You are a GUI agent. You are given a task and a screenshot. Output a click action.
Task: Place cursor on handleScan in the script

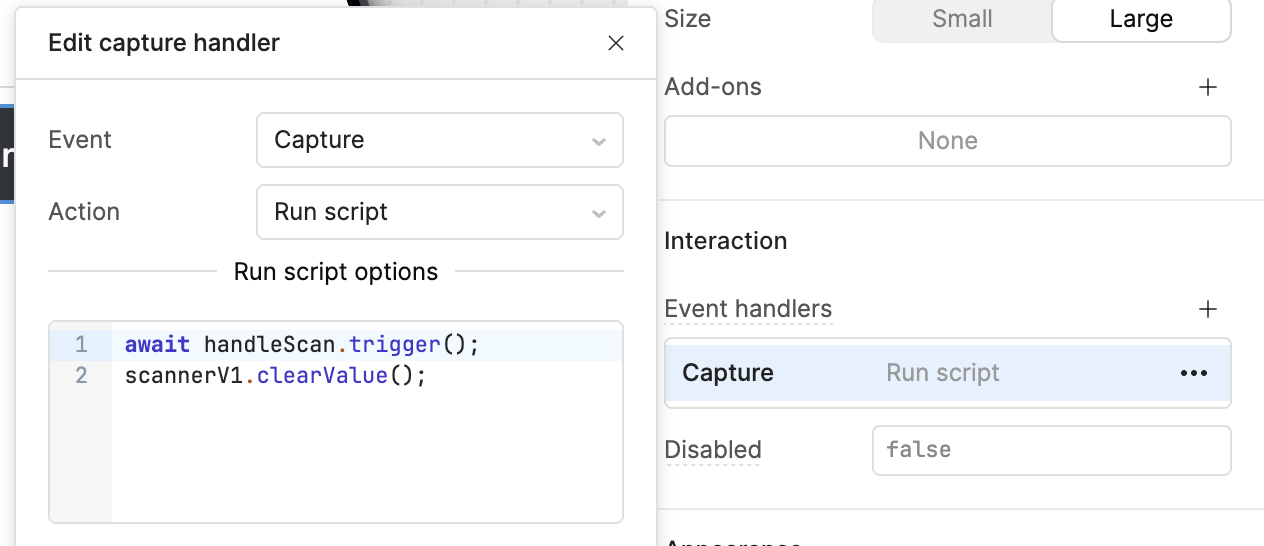point(267,345)
